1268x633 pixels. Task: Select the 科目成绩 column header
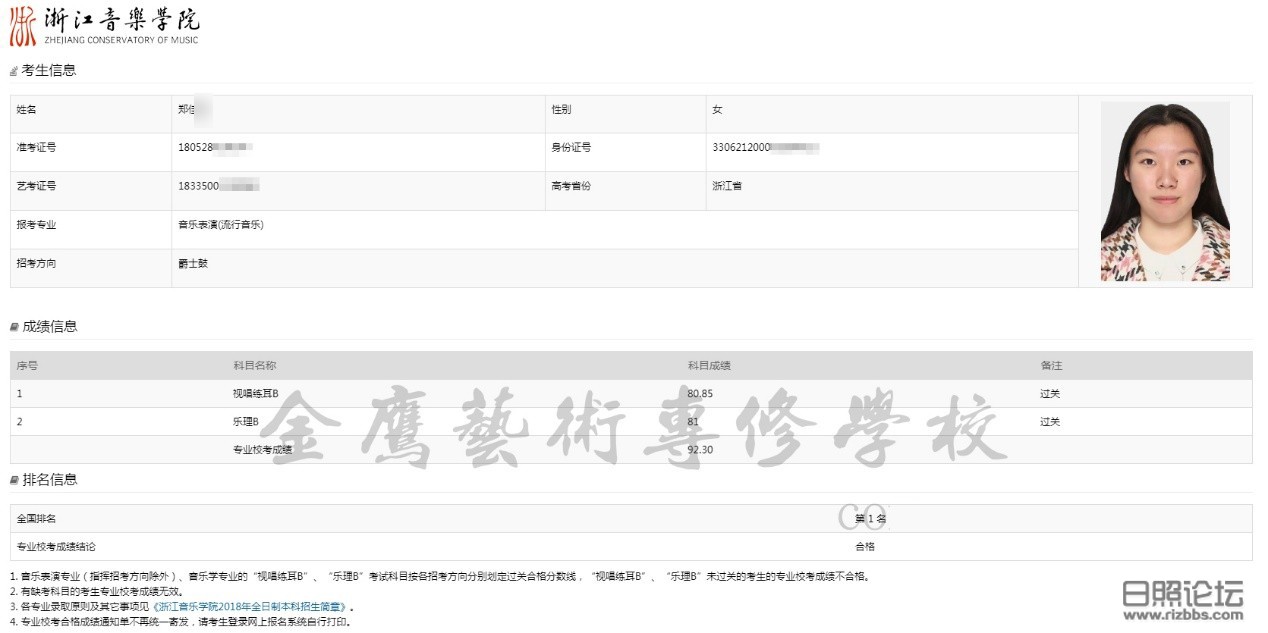pos(709,366)
